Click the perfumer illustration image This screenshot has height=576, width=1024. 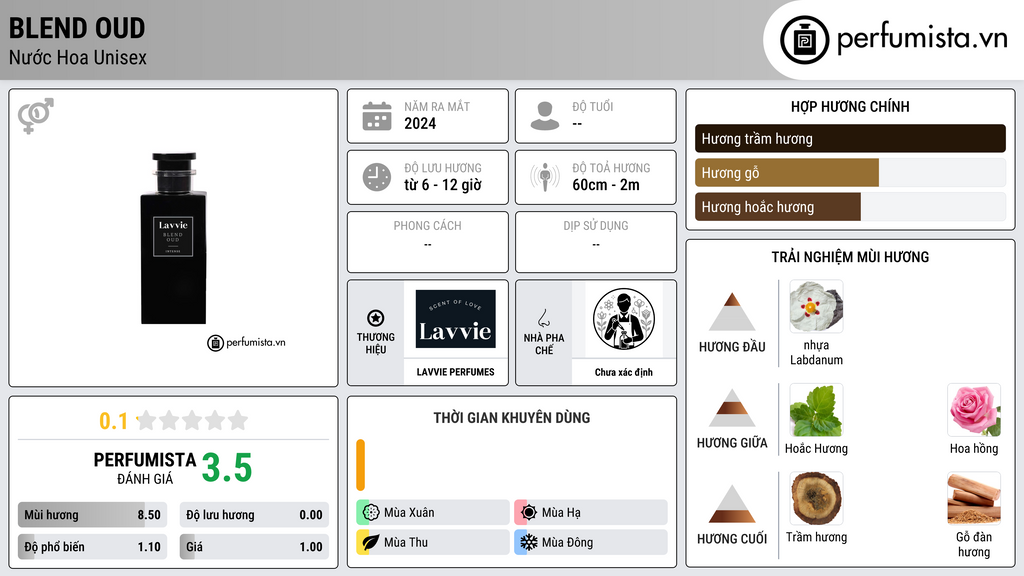coord(624,319)
